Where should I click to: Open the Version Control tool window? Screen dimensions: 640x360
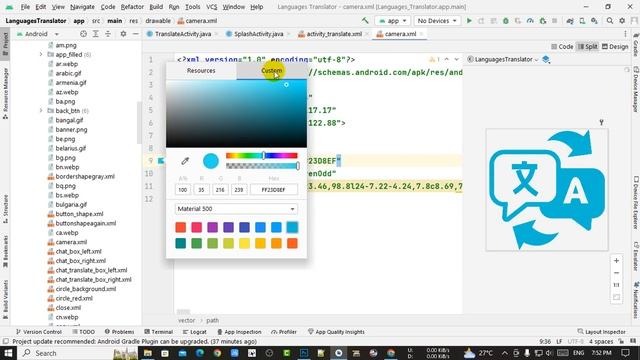(39, 332)
